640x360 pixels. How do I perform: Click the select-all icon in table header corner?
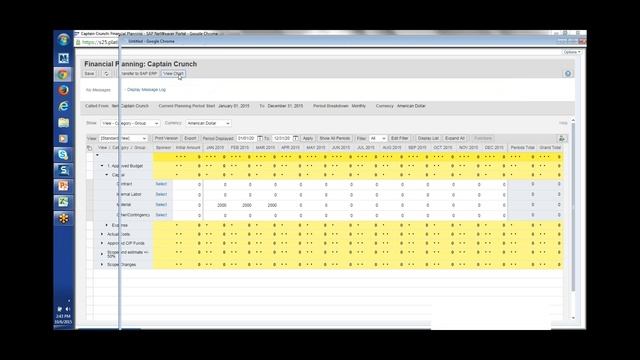click(89, 148)
